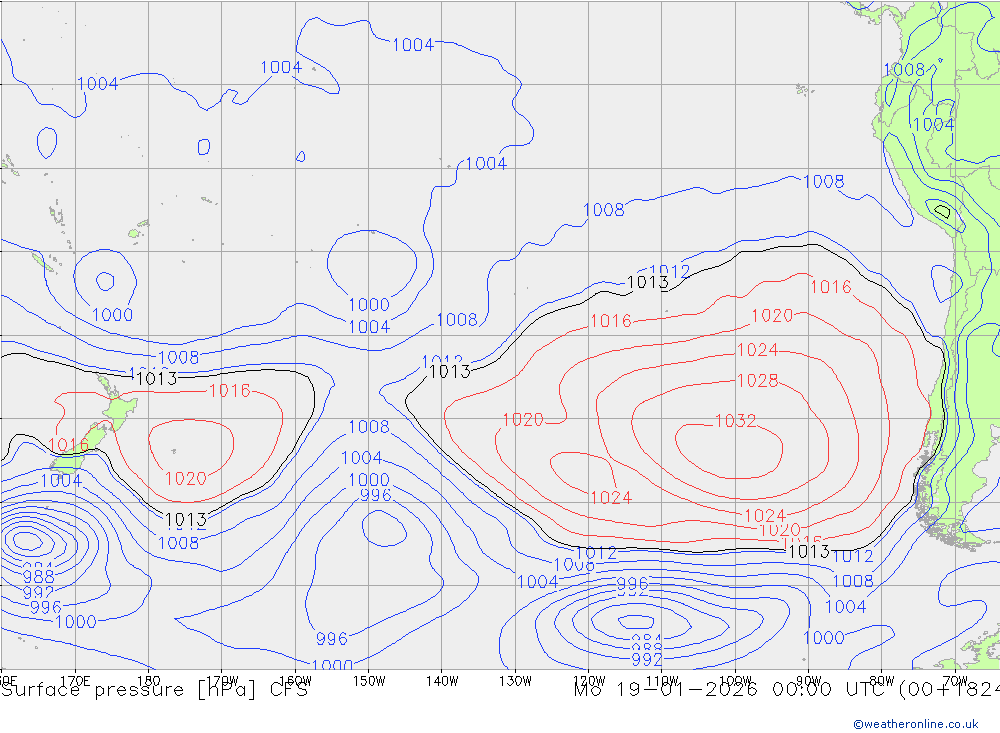Viewport: 1000px width, 733px height.
Task: Click the 170W longitude axis label
Action: (222, 681)
